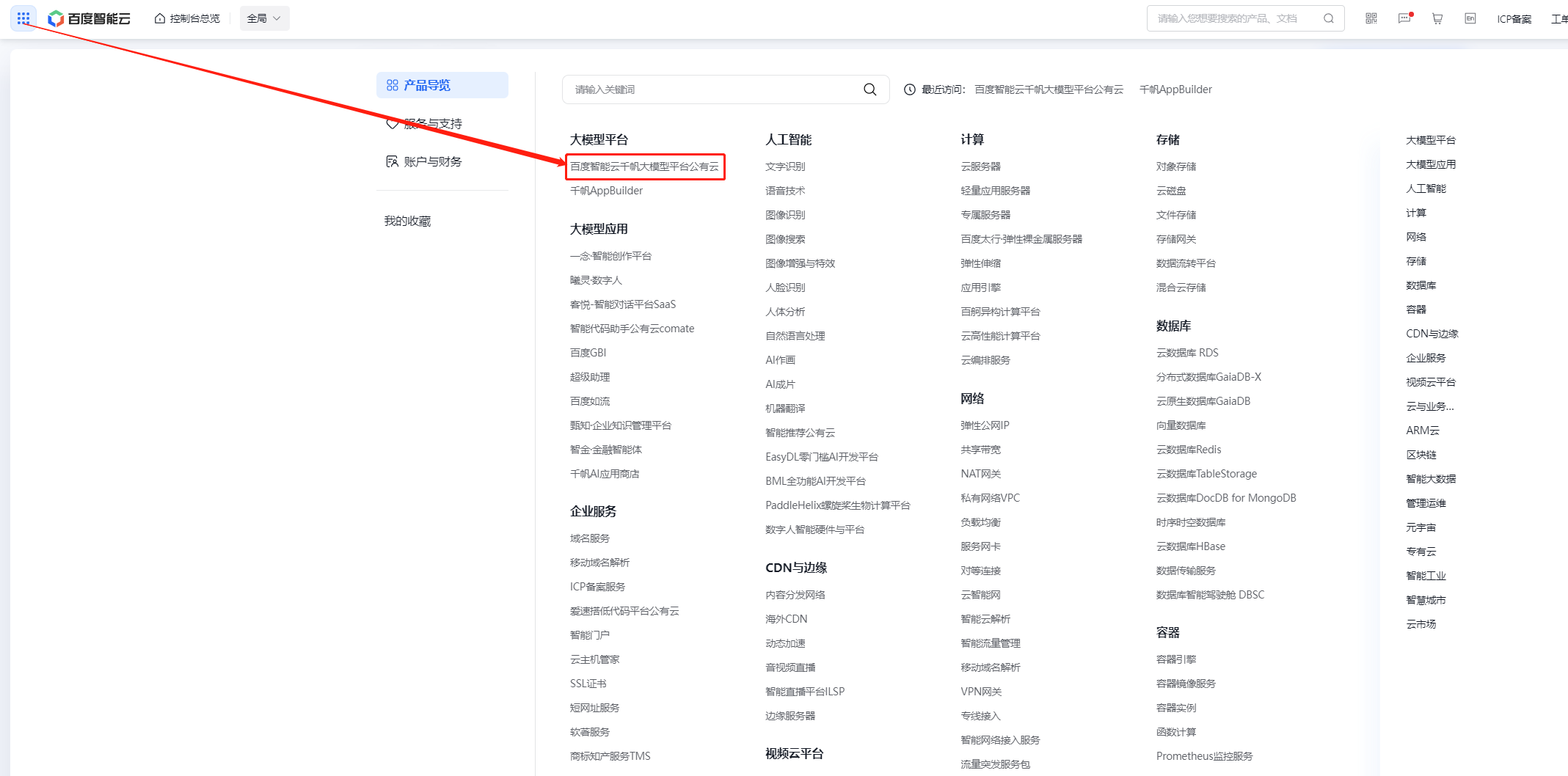Open 百度GBI product

point(588,353)
